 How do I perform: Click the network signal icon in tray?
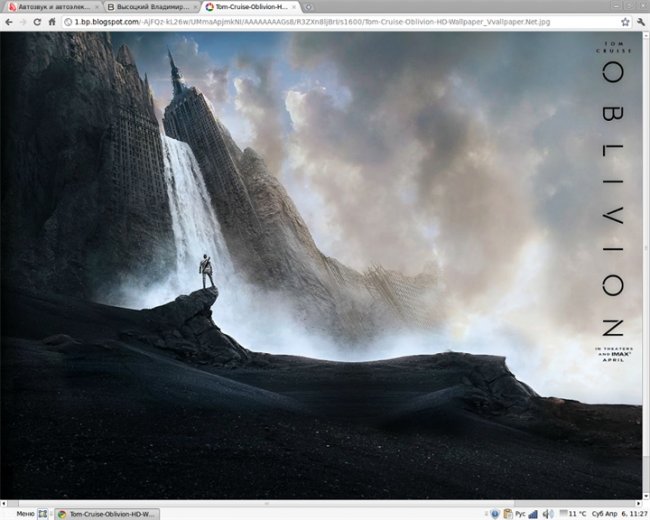point(533,513)
